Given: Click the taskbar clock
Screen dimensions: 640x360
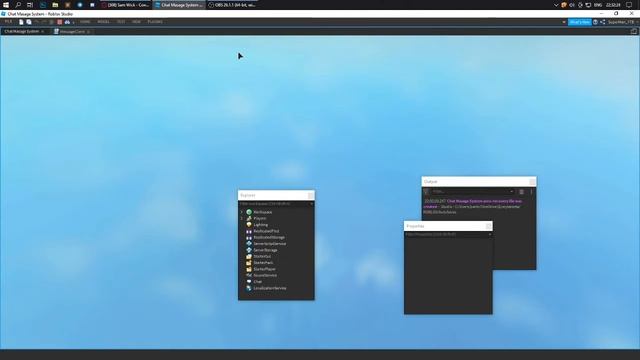Looking at the screenshot, I should 613,5.
